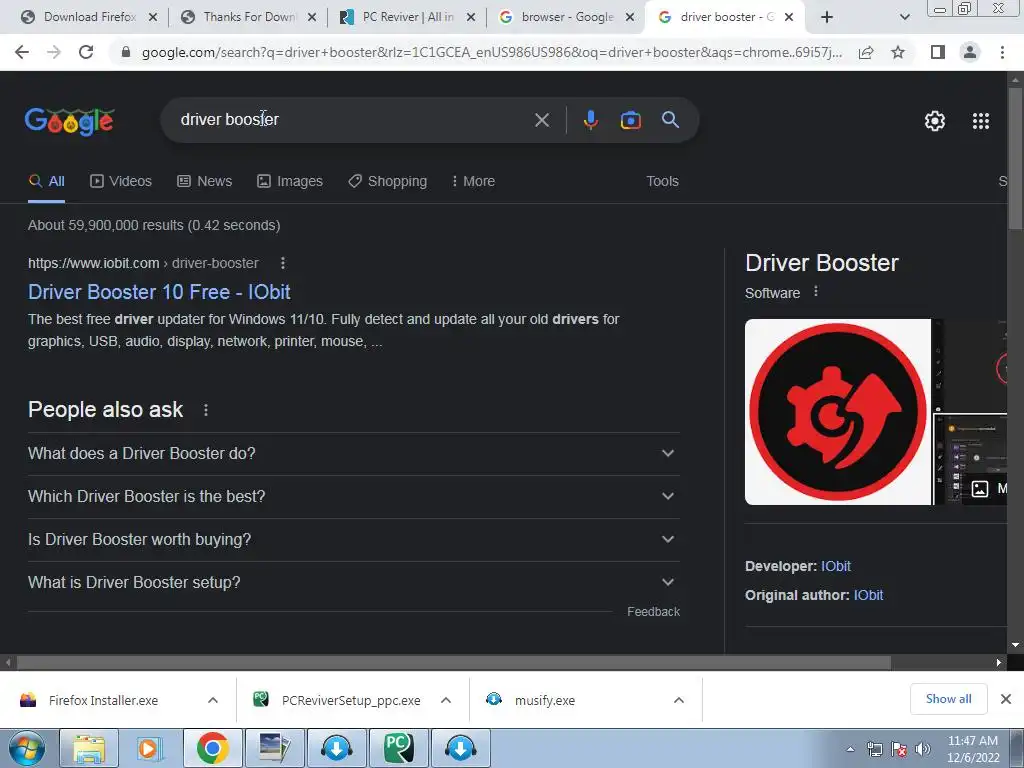Screen dimensions: 1024x768
Task: Open Driver Booster 10 Free - IObit link
Action: point(159,292)
